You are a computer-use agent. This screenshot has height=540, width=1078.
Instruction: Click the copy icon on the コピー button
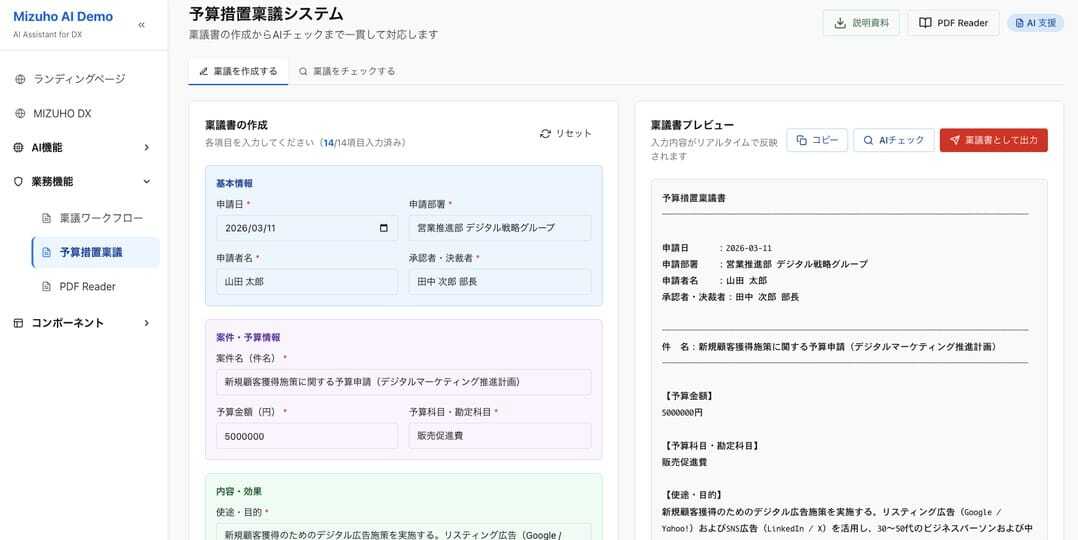pos(802,140)
